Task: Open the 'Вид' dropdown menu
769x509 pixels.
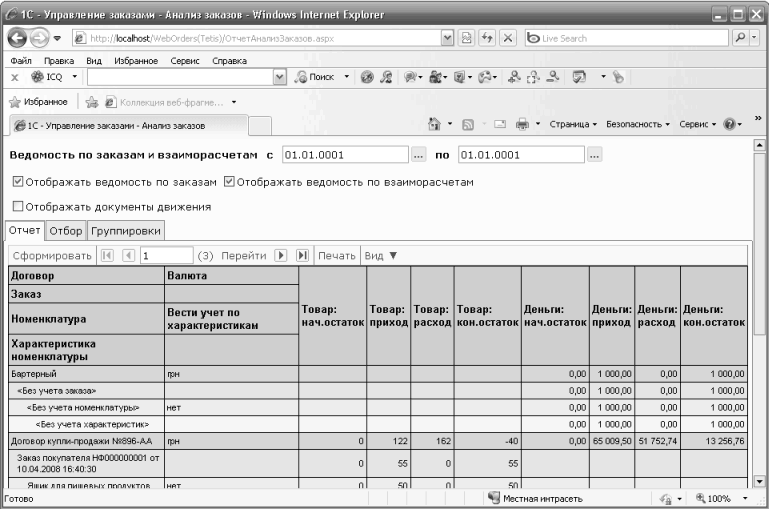Action: point(381,255)
